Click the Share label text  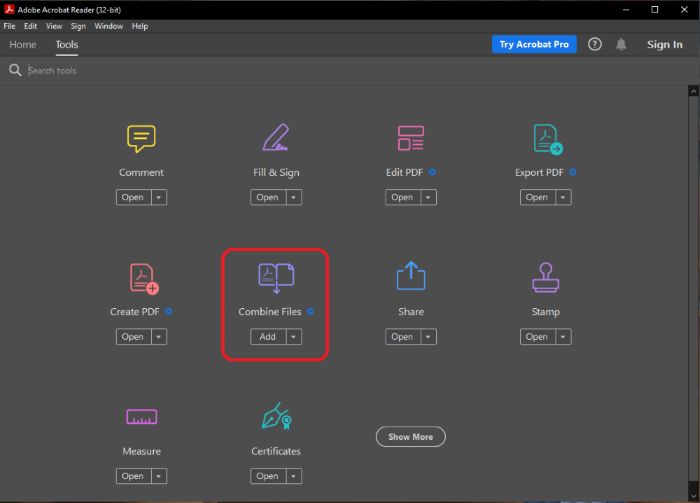411,312
